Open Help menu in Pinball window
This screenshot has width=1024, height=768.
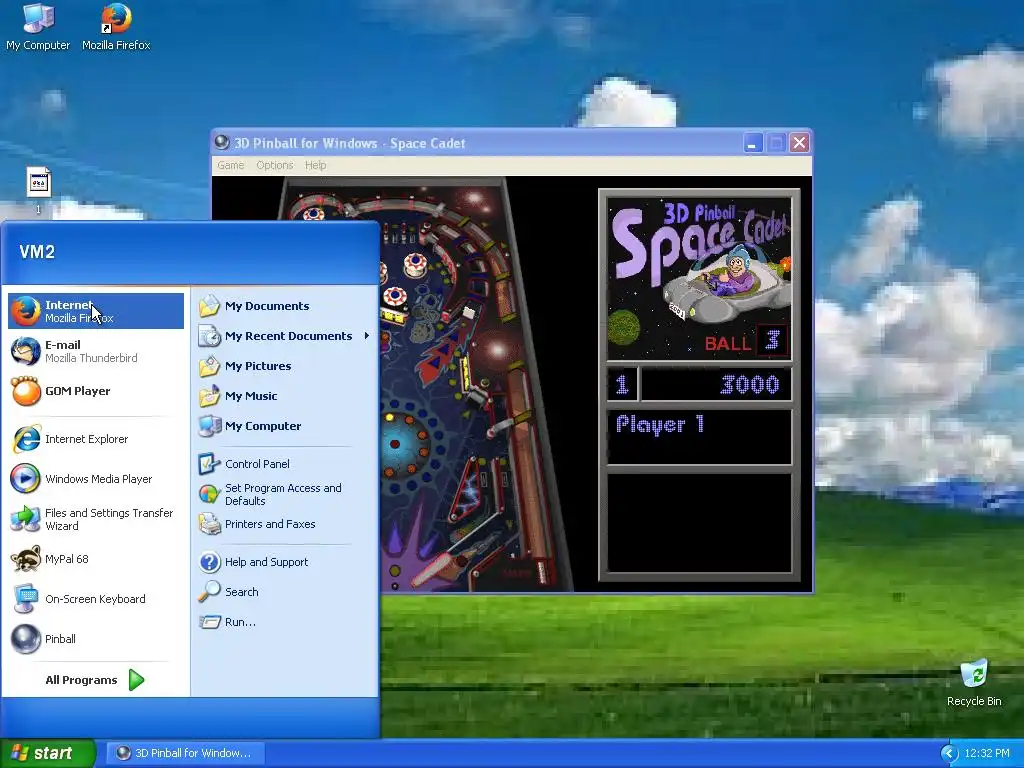tap(315, 165)
